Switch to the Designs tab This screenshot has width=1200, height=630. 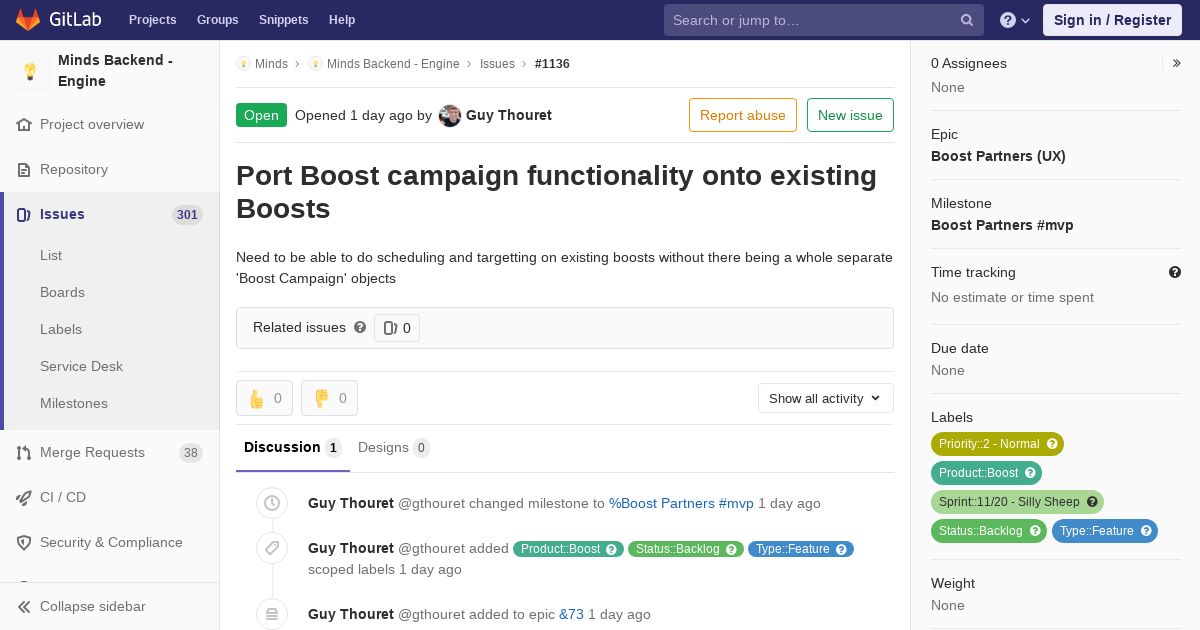tap(393, 447)
